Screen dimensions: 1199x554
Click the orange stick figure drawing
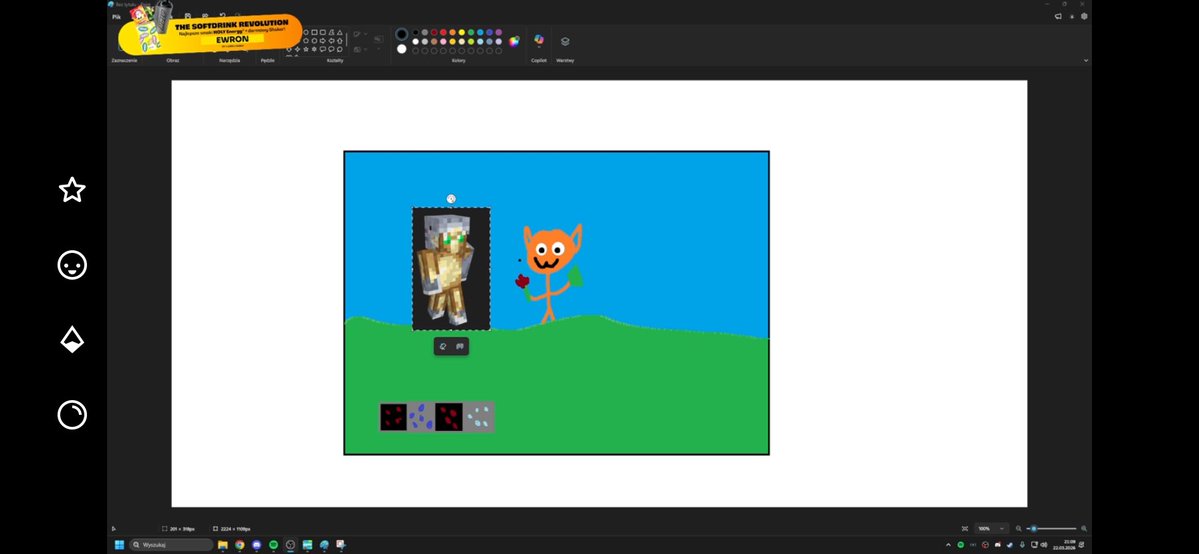551,272
